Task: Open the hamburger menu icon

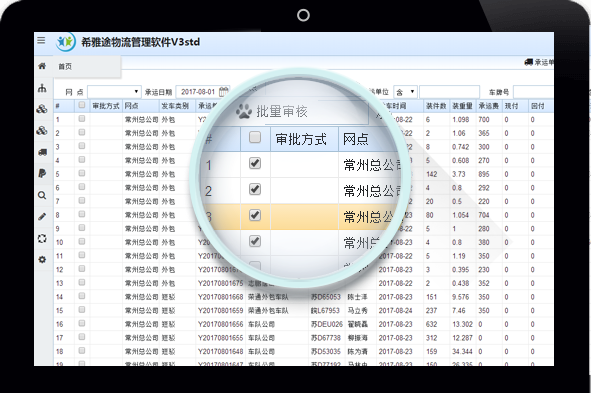Action: click(41, 40)
